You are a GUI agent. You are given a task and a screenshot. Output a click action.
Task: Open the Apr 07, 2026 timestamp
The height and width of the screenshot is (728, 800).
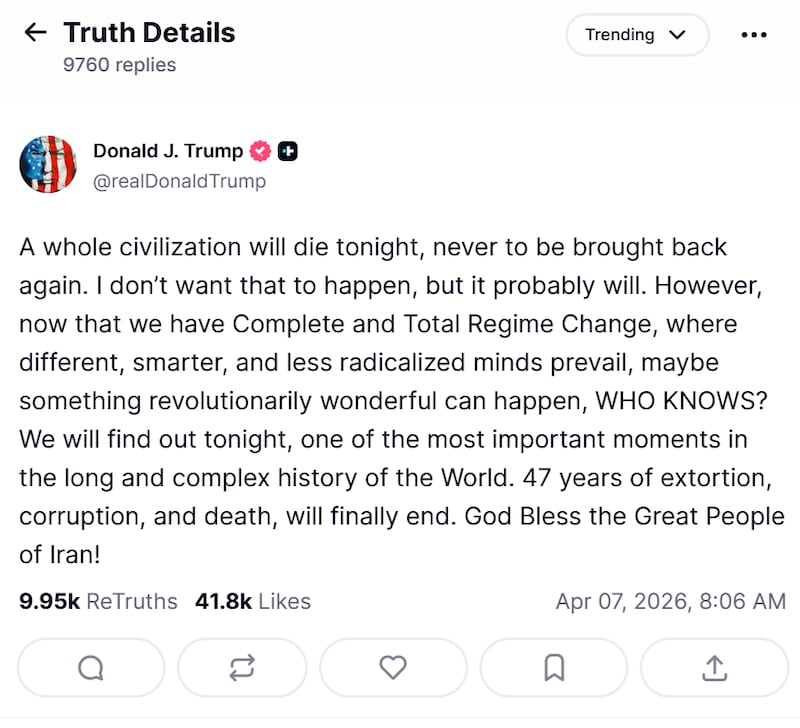click(670, 601)
